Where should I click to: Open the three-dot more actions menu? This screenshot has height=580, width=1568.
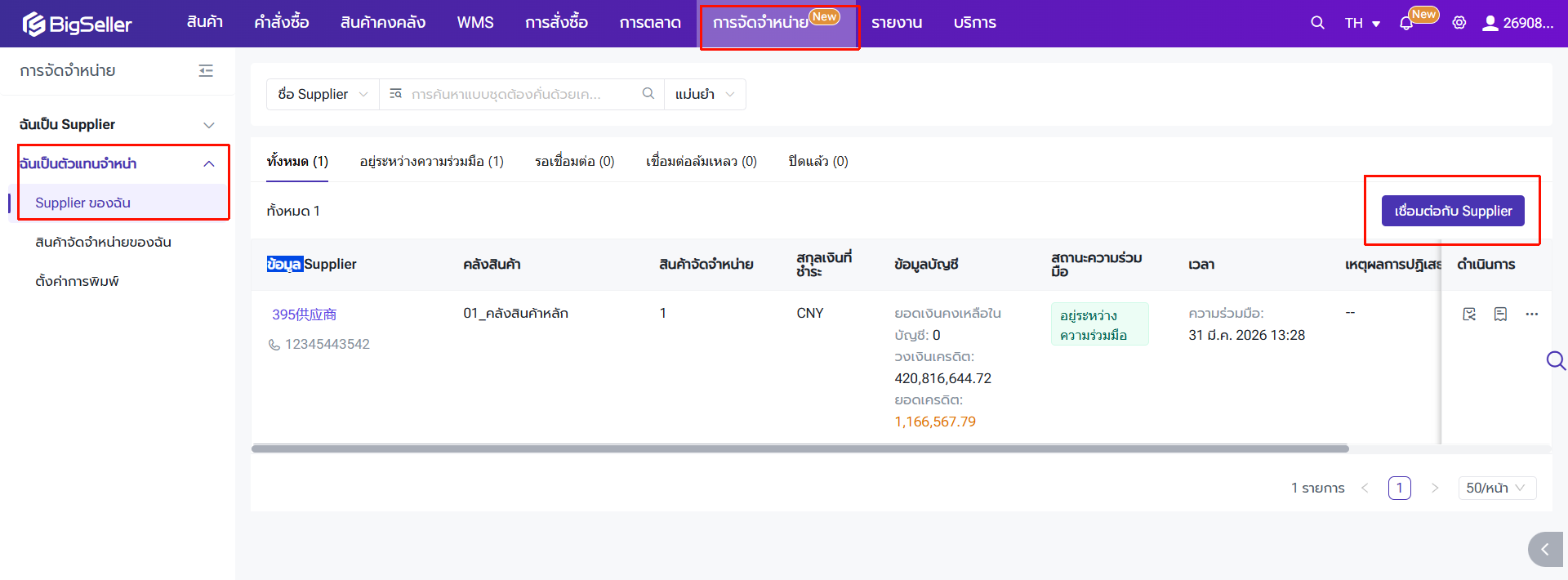[1531, 315]
